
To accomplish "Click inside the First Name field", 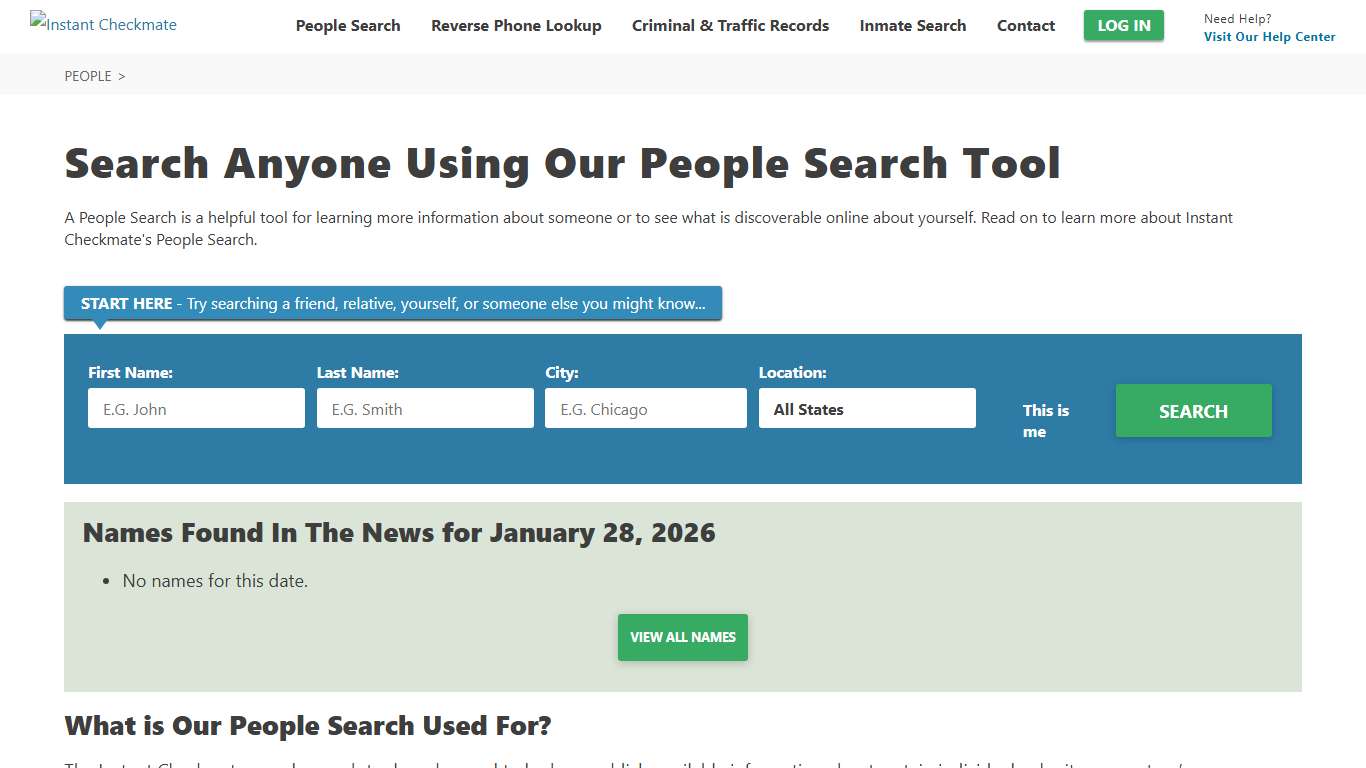I will 196,408.
